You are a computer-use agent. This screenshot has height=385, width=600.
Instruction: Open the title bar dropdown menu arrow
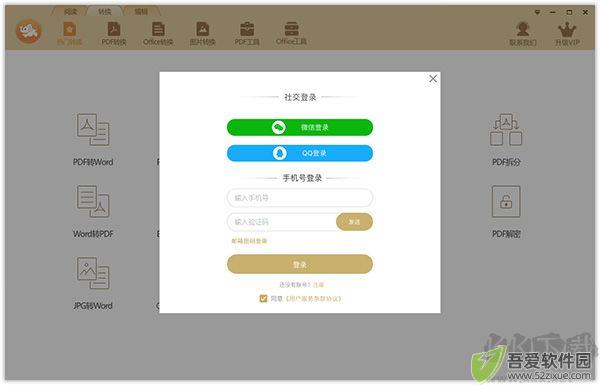537,13
